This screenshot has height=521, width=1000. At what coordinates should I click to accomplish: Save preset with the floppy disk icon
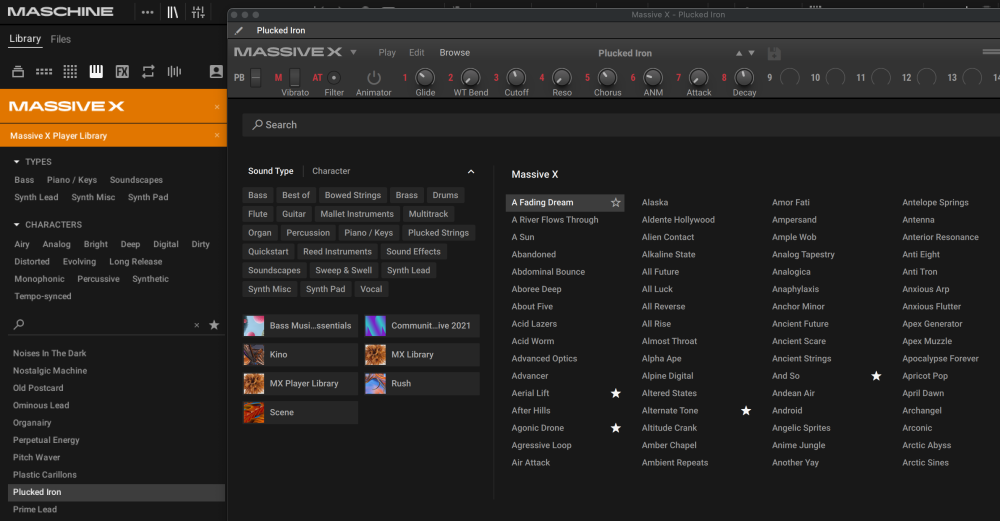click(x=774, y=54)
